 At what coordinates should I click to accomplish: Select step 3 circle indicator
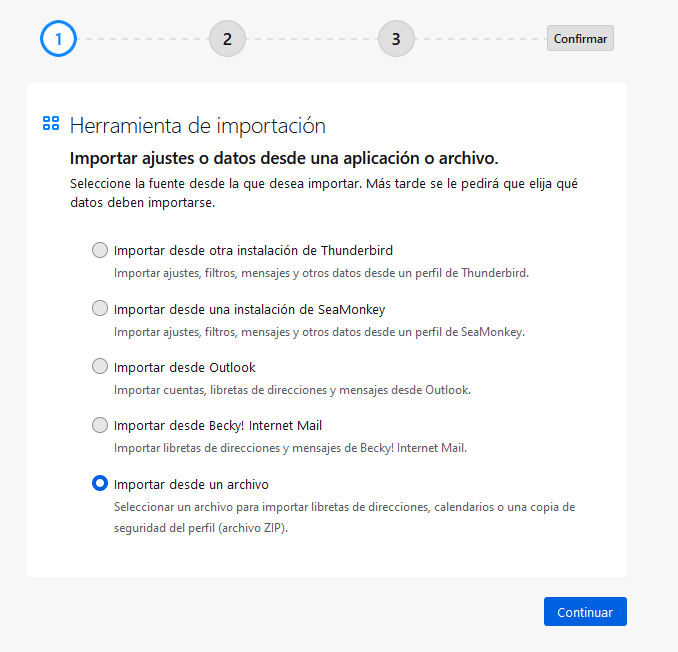point(396,39)
